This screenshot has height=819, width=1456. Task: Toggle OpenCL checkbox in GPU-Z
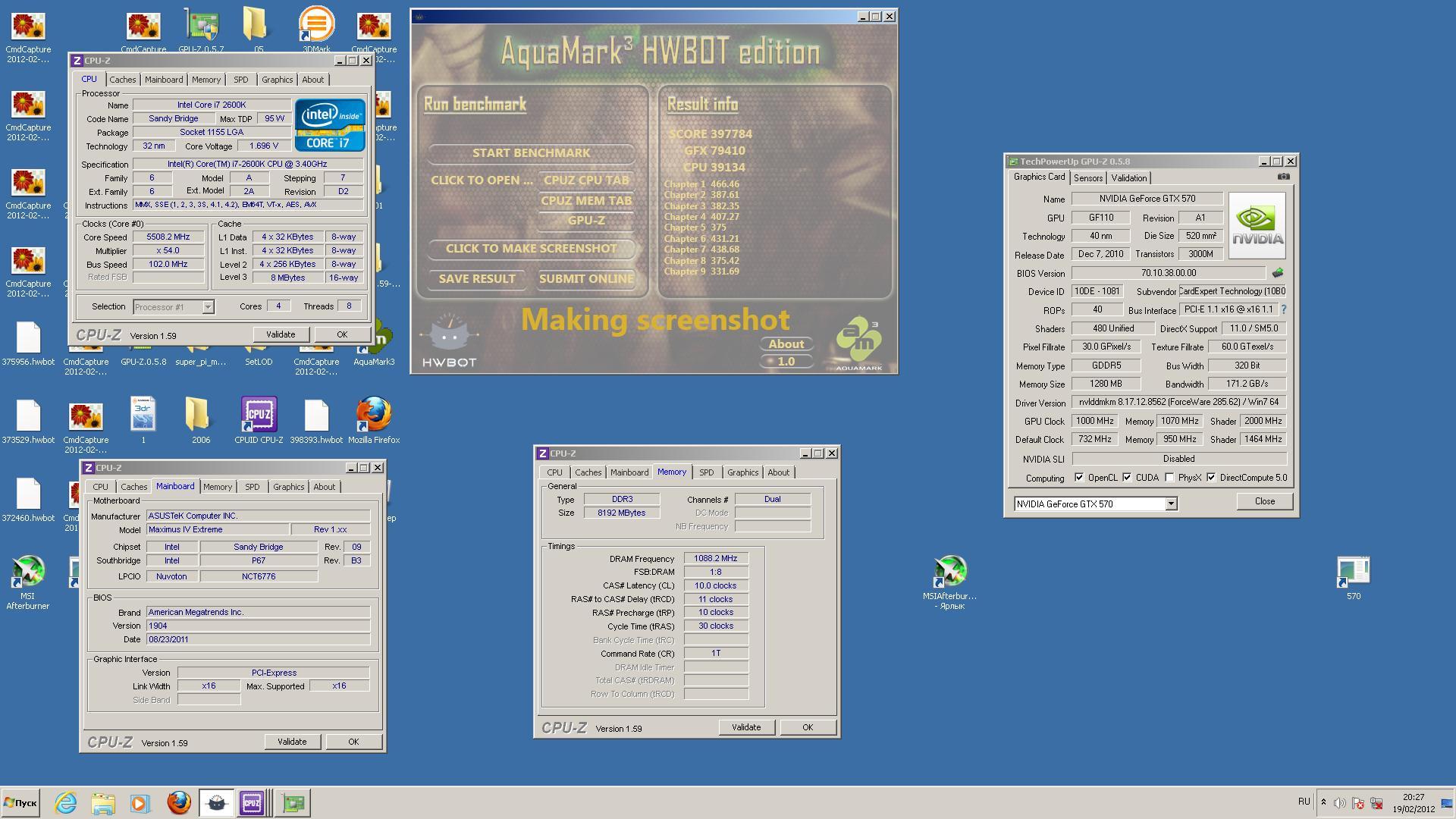tap(1079, 478)
